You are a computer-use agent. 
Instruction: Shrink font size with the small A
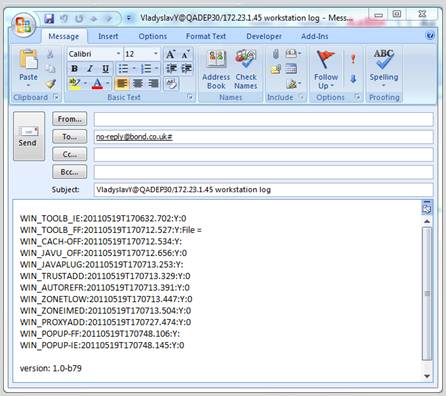[186, 54]
